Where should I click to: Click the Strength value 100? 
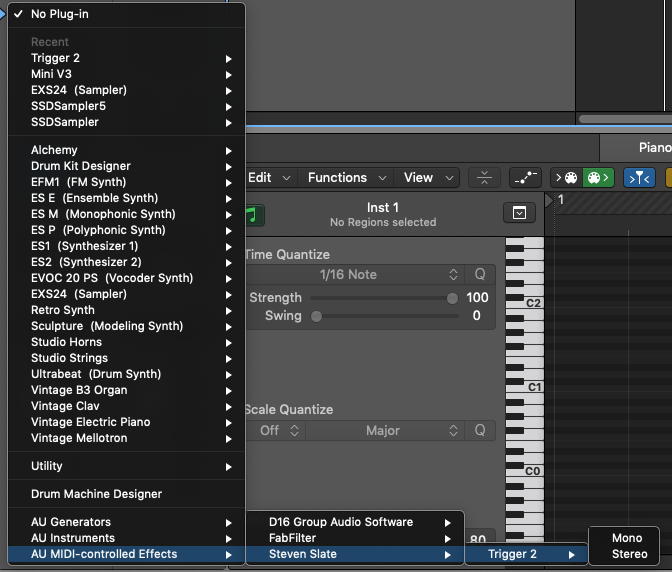477,298
